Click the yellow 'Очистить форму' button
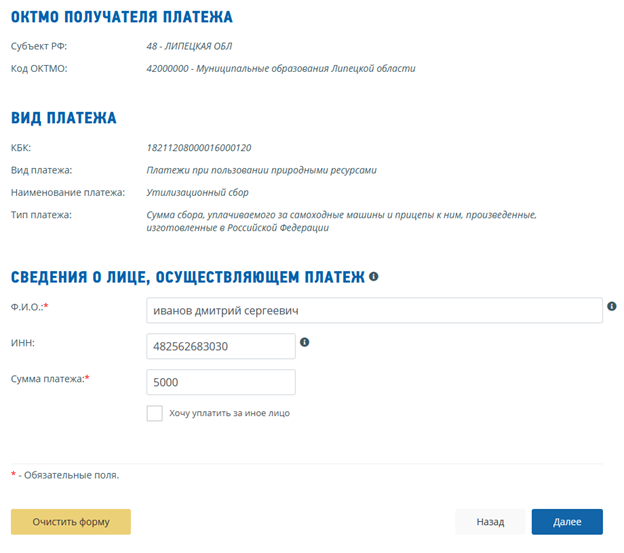 click(71, 522)
